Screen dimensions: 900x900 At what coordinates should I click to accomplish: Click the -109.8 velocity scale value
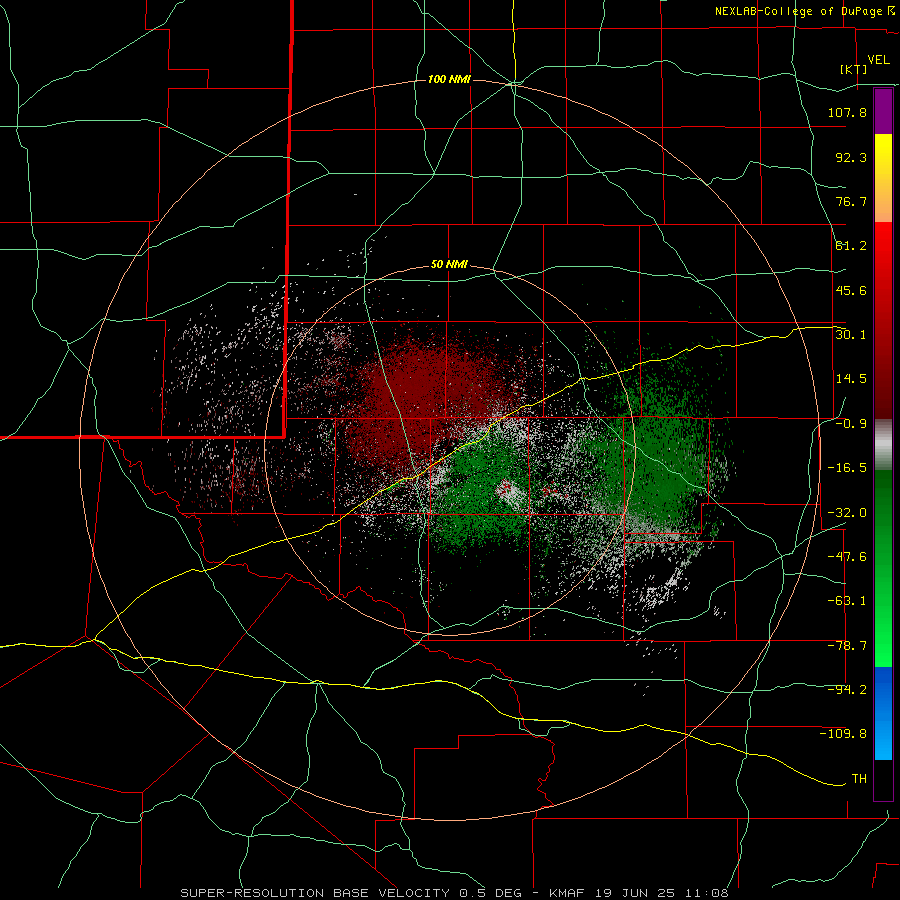pyautogui.click(x=843, y=734)
